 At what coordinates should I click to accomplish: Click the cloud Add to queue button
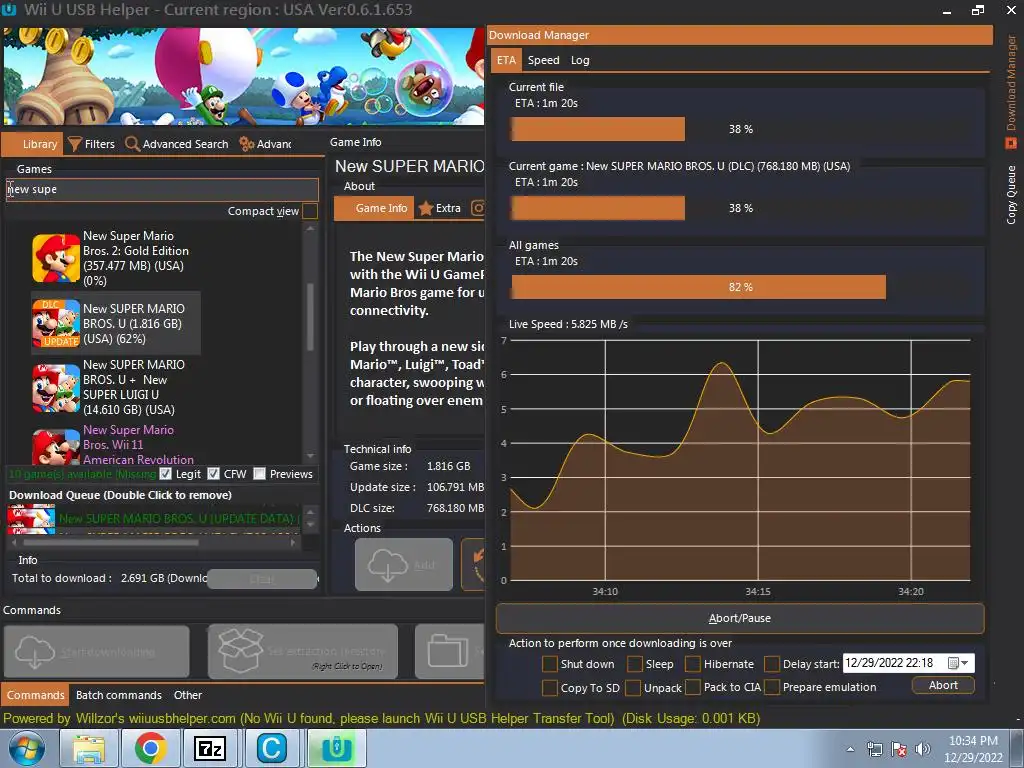pyautogui.click(x=404, y=564)
